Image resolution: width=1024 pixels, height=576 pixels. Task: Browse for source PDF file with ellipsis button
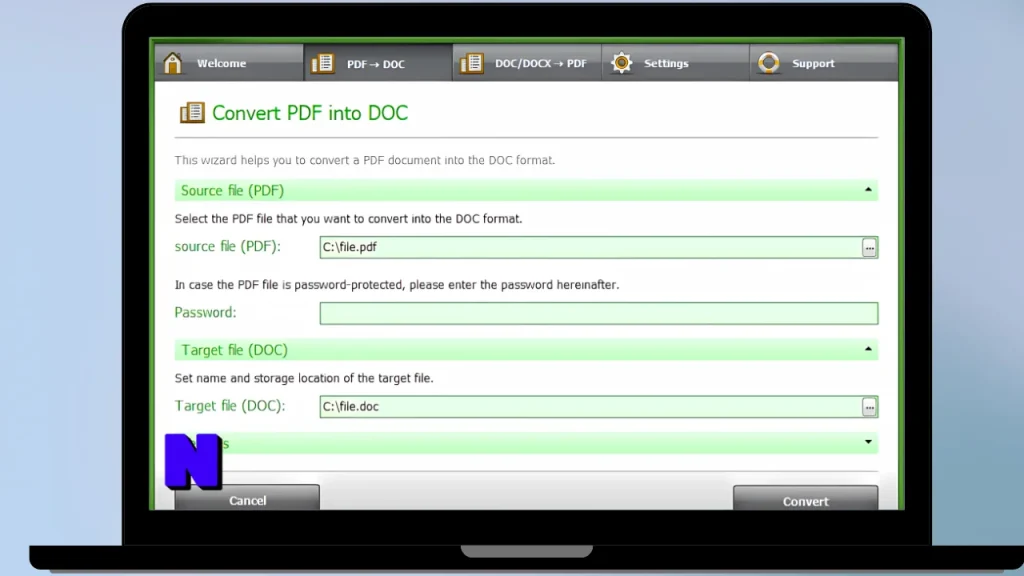coord(869,248)
